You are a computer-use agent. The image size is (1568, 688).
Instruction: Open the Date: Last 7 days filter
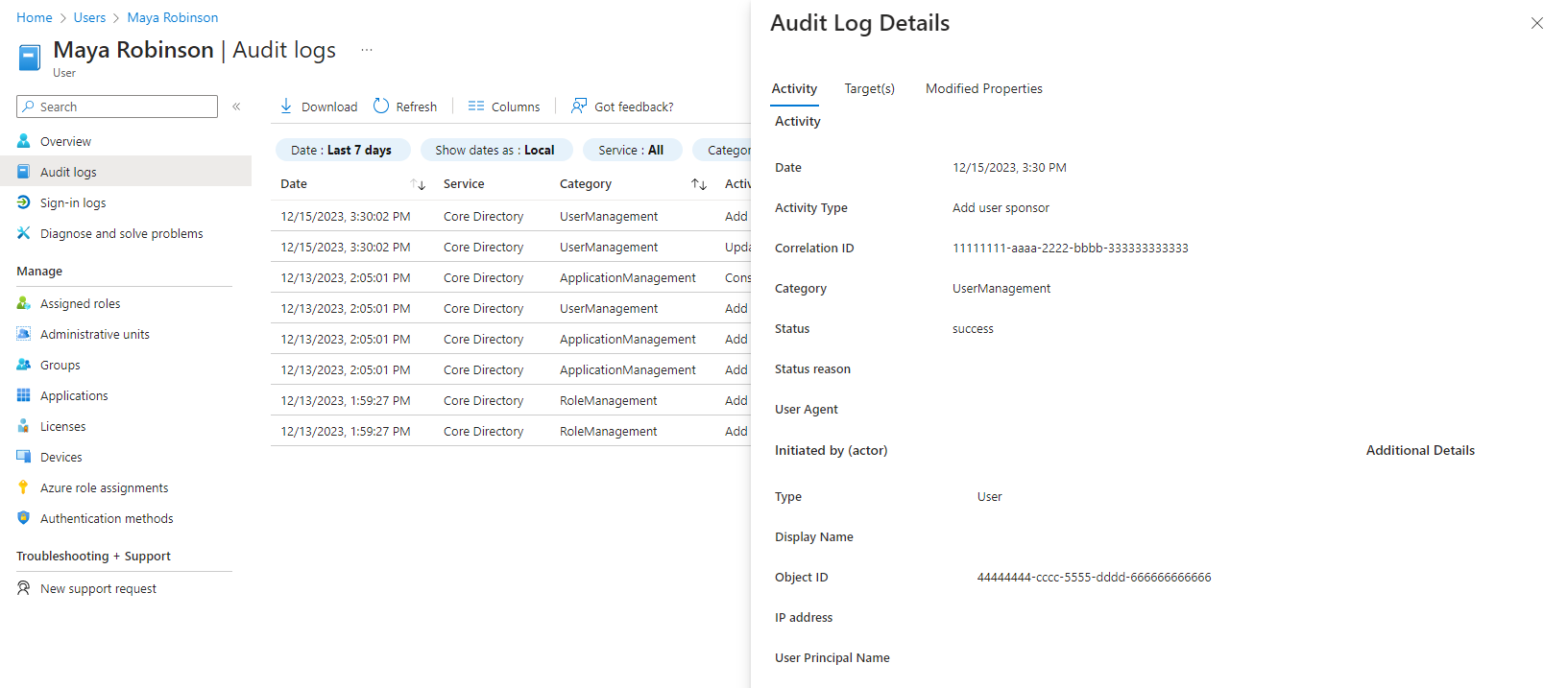pyautogui.click(x=343, y=150)
